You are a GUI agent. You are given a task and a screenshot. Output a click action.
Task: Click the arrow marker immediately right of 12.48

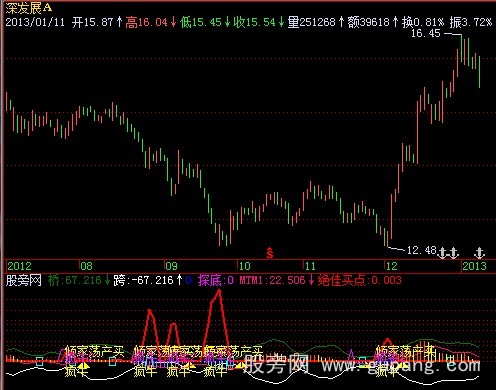pos(442,253)
